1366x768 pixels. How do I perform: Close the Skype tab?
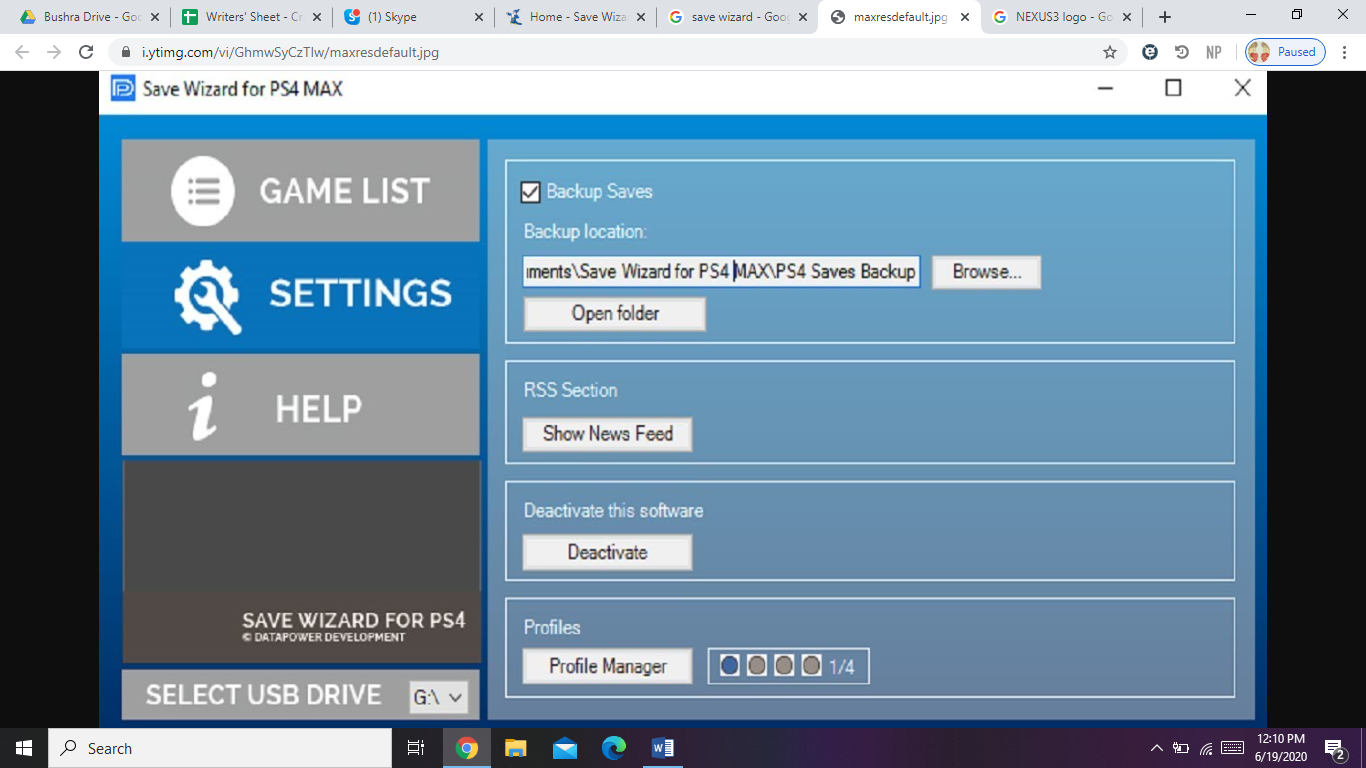(479, 17)
